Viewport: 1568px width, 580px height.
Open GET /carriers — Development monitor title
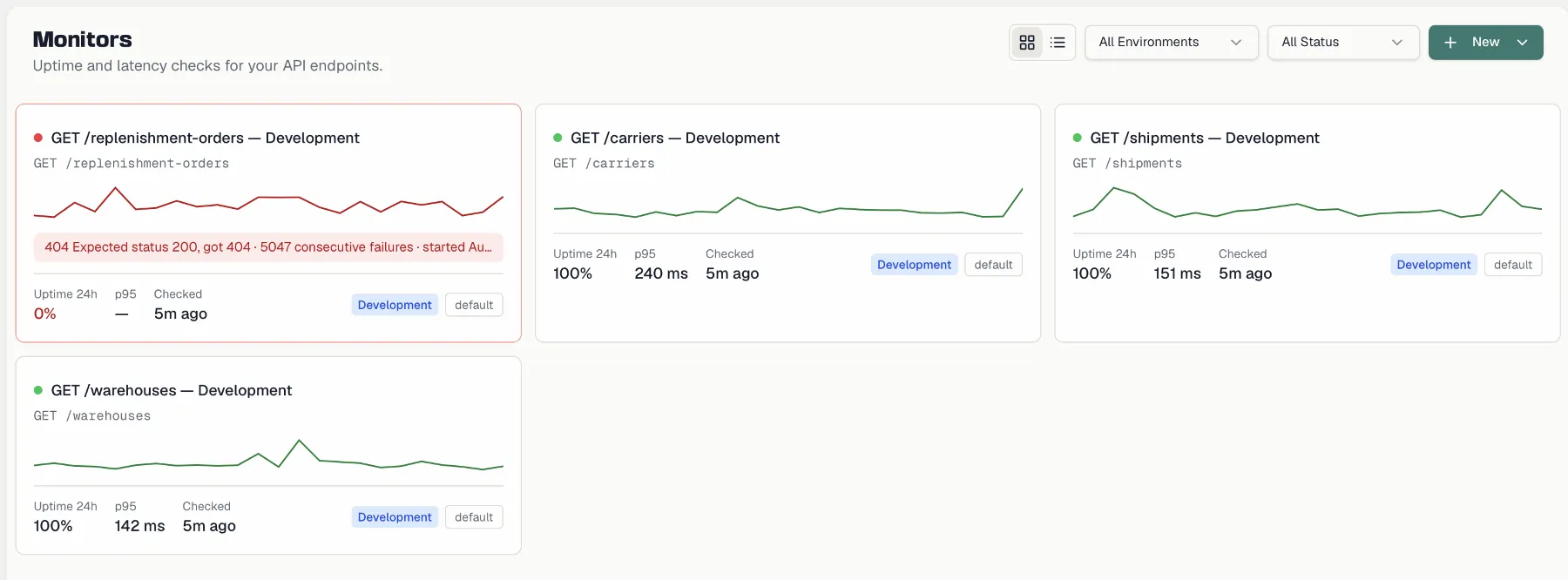[675, 138]
